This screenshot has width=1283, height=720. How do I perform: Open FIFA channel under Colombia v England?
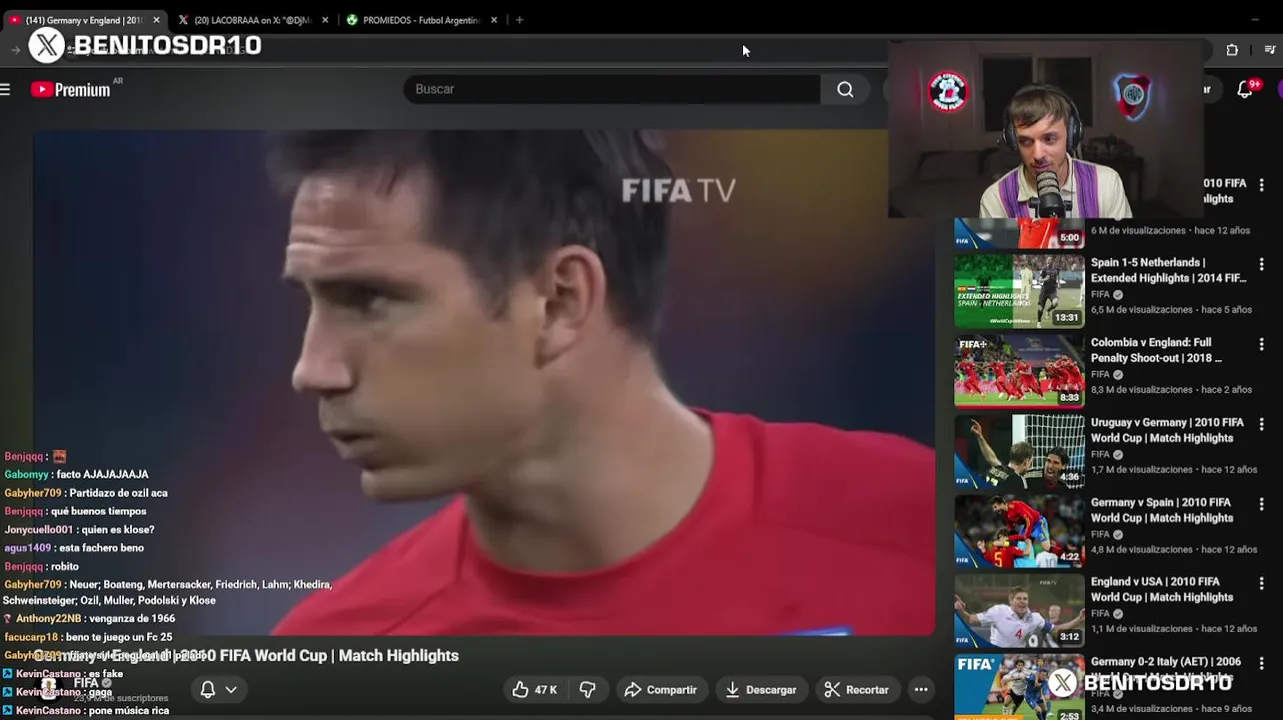[x=1100, y=375]
